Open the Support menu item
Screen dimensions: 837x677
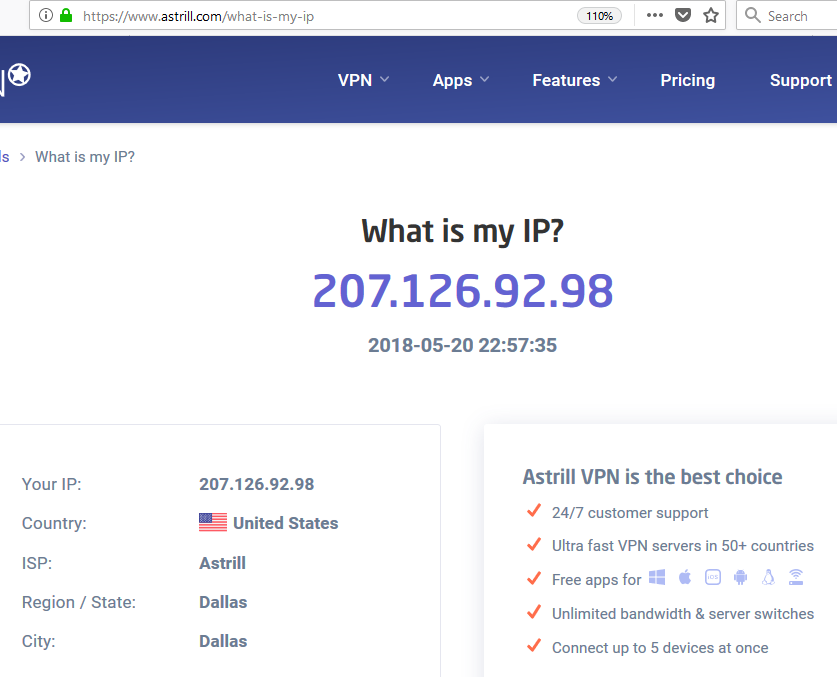[801, 80]
